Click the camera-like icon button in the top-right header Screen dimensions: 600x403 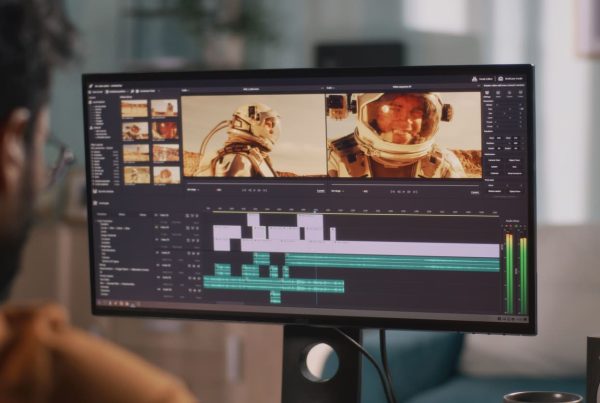point(501,79)
